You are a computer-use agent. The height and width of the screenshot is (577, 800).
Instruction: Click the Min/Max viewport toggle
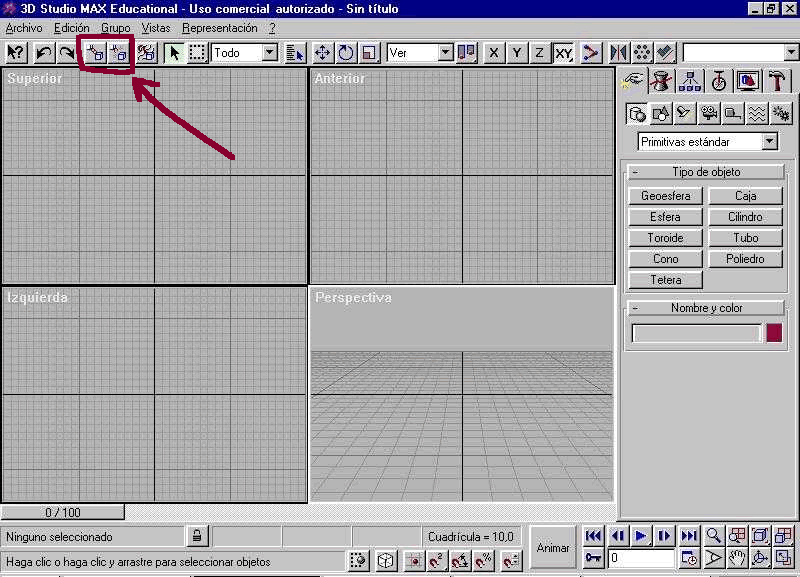point(784,559)
